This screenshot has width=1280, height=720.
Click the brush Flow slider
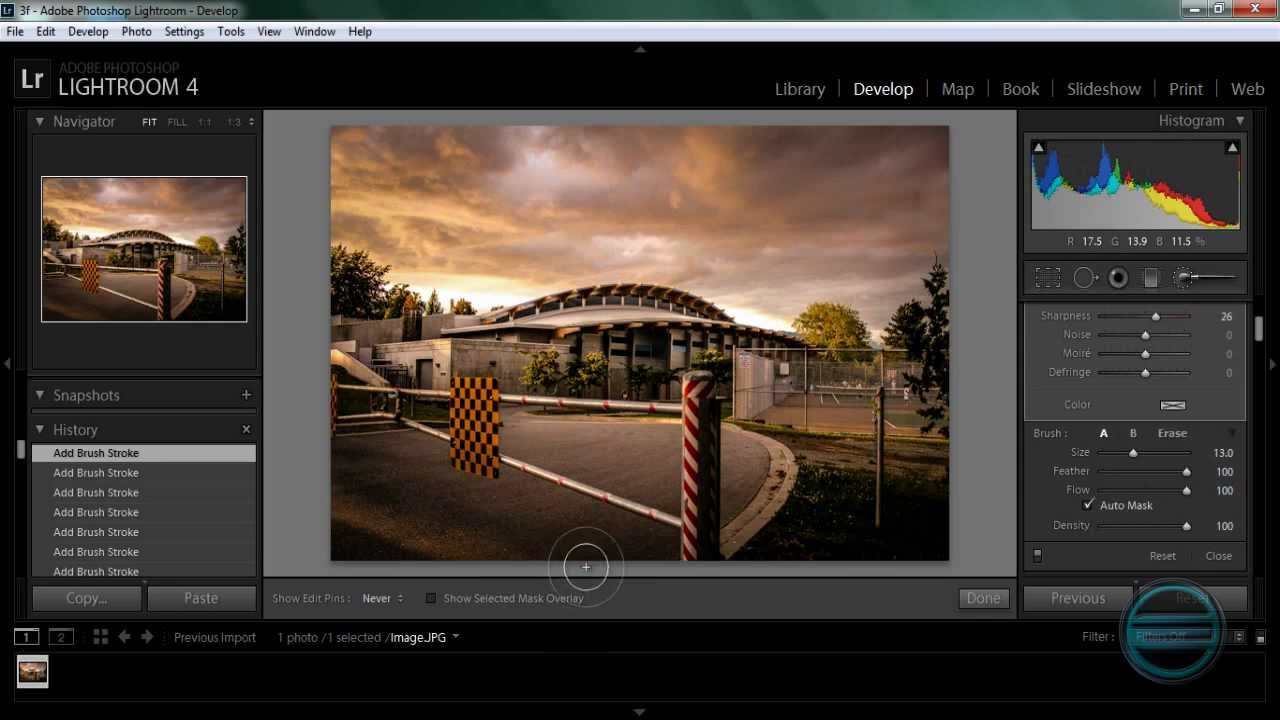1144,491
